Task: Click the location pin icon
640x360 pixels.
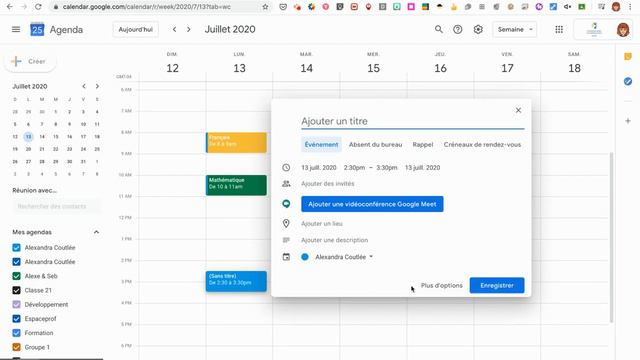Action: (286, 223)
